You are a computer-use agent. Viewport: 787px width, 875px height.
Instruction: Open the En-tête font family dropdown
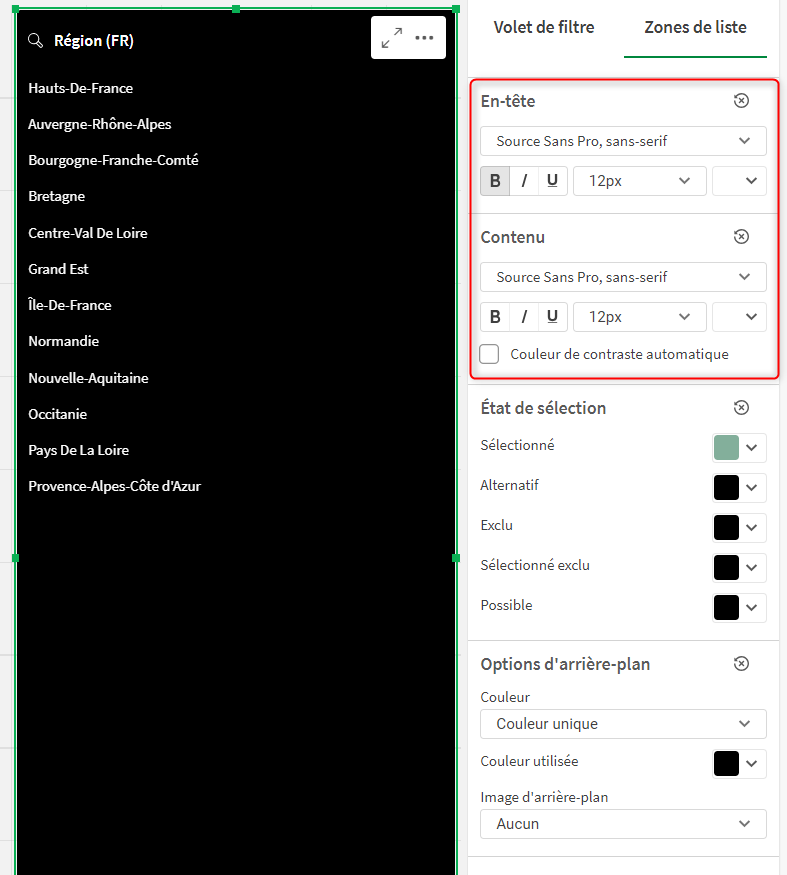pyautogui.click(x=623, y=141)
